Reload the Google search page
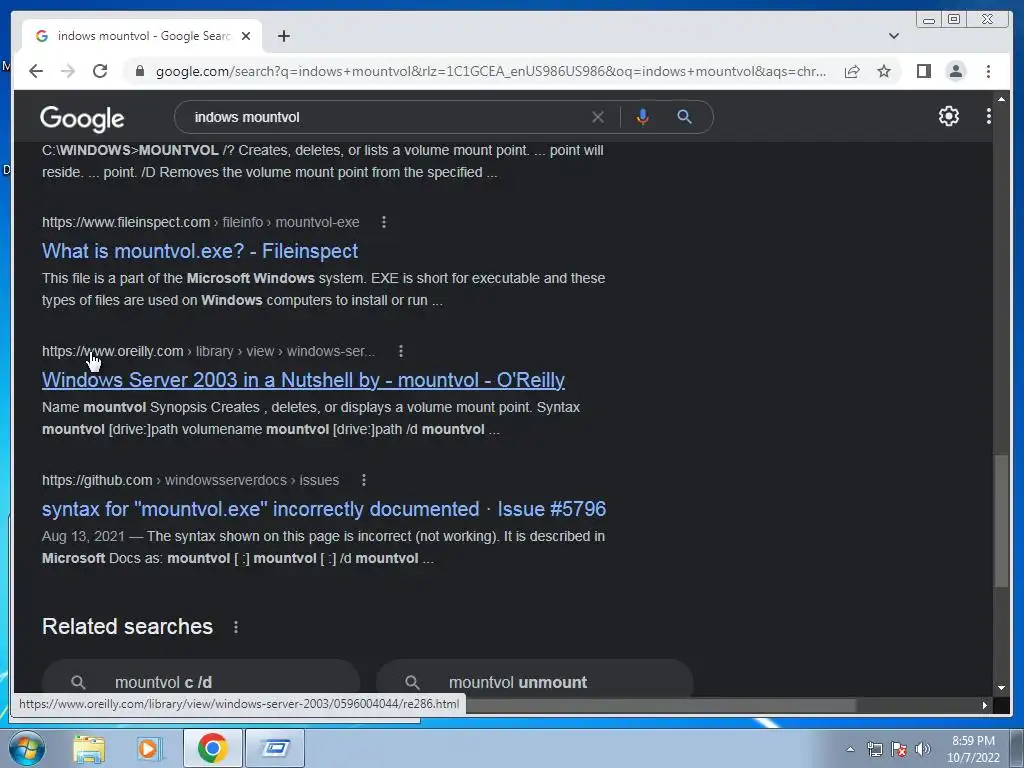Image resolution: width=1024 pixels, height=768 pixels. [x=100, y=71]
